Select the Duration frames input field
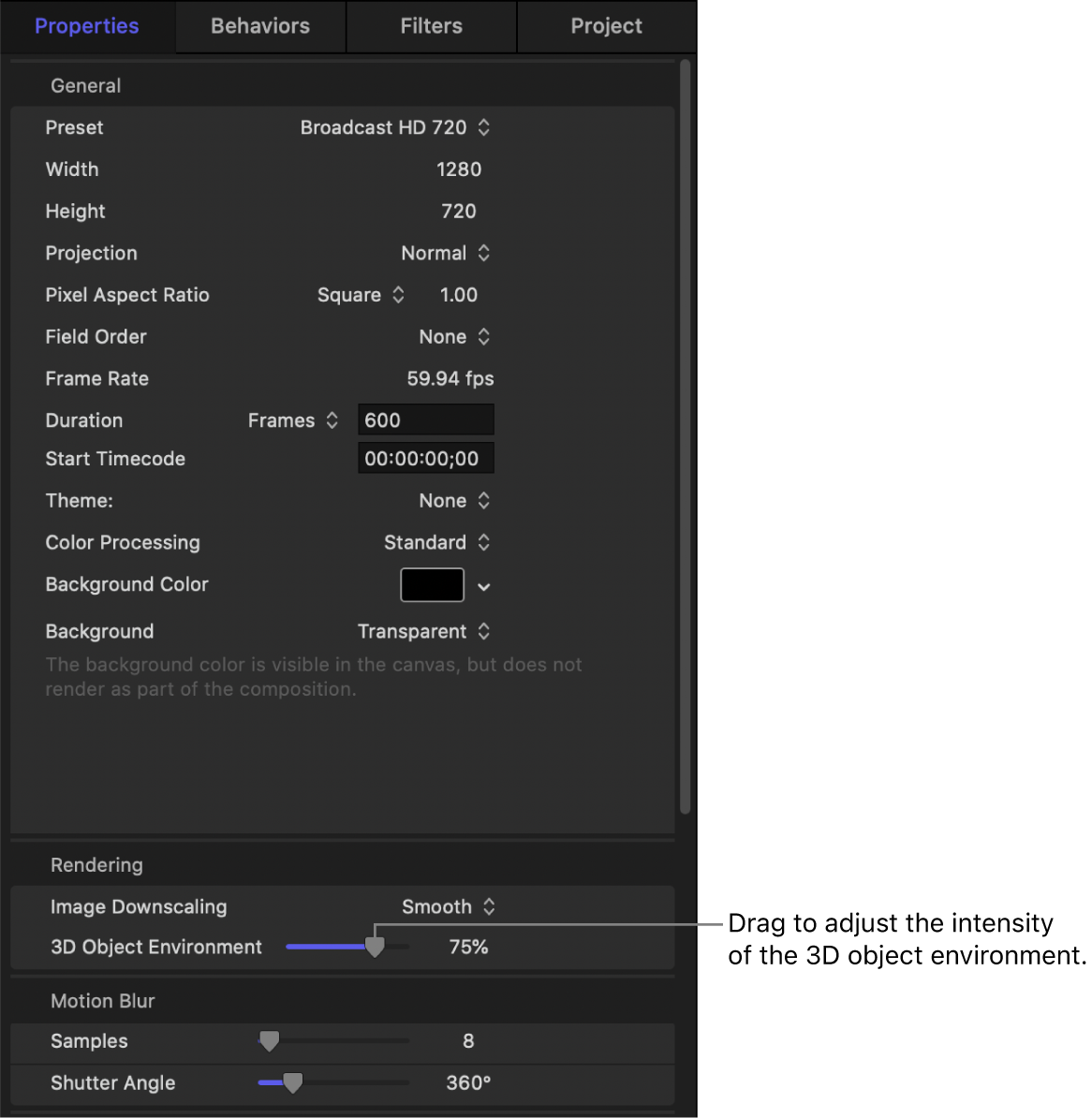The width and height of the screenshot is (1092, 1118). 425,419
